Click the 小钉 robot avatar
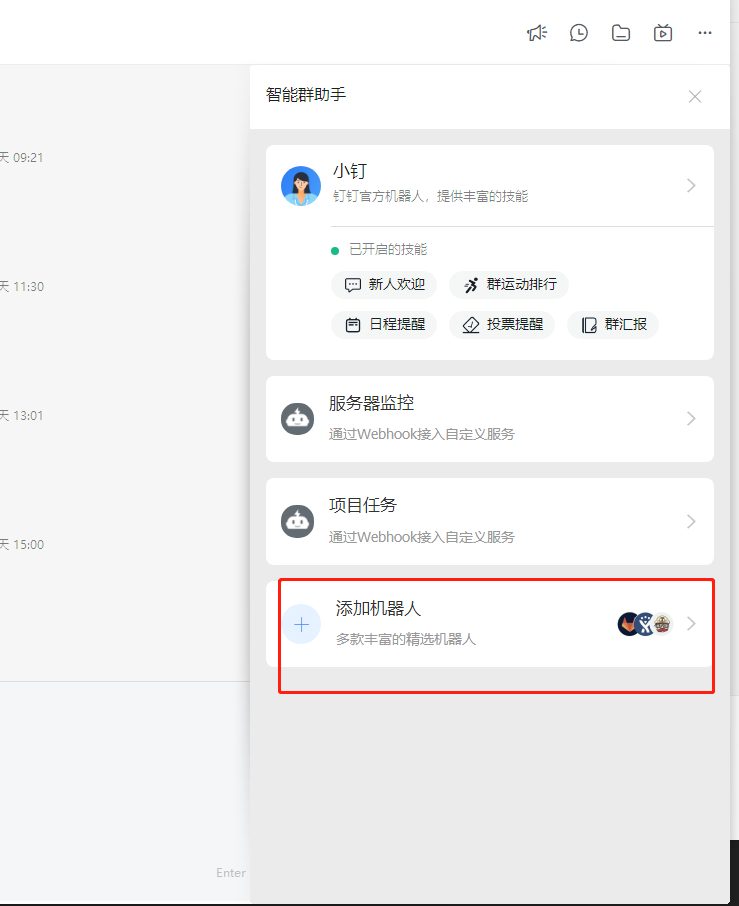Viewport: 739px width, 906px height. (301, 185)
